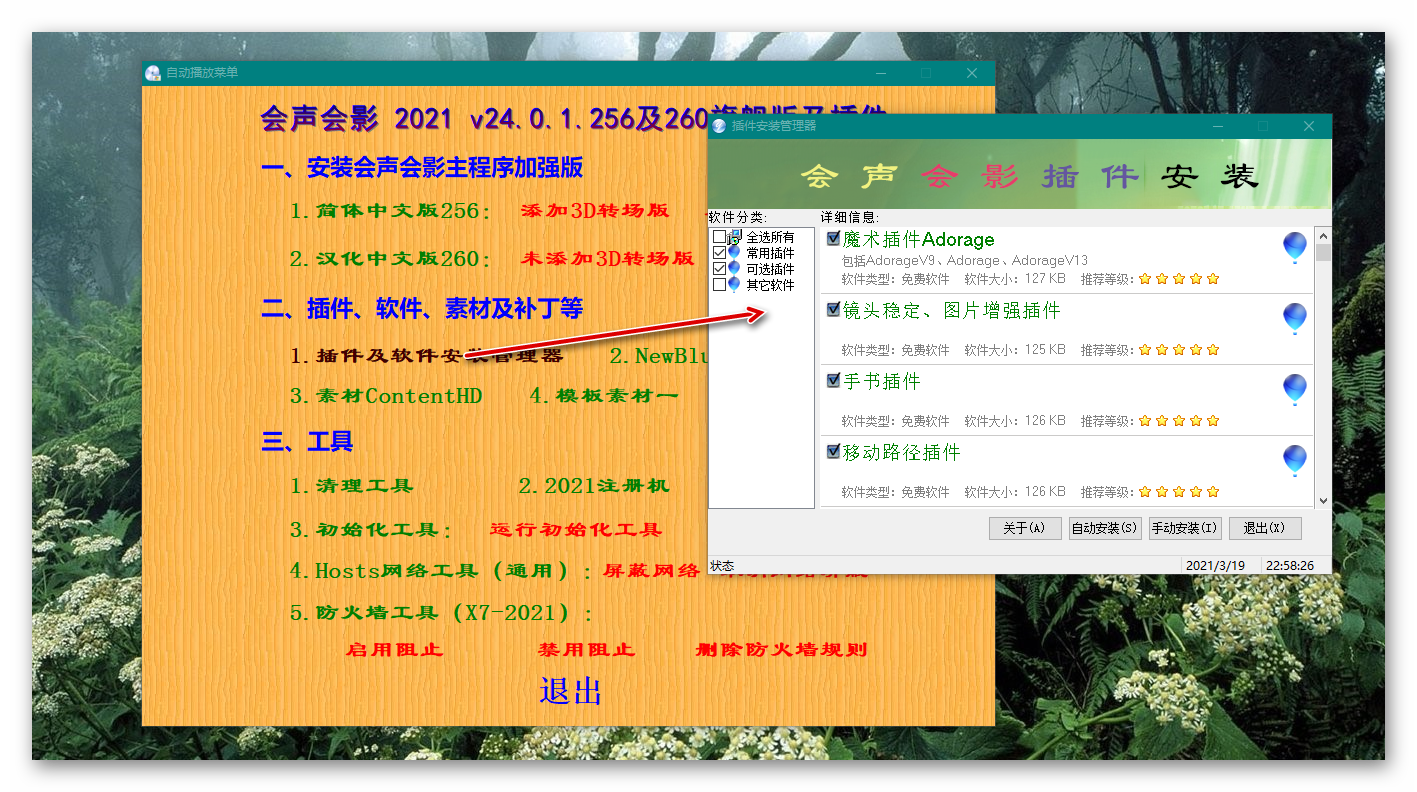
Task: Select 手书插件 title text
Action: point(881,382)
